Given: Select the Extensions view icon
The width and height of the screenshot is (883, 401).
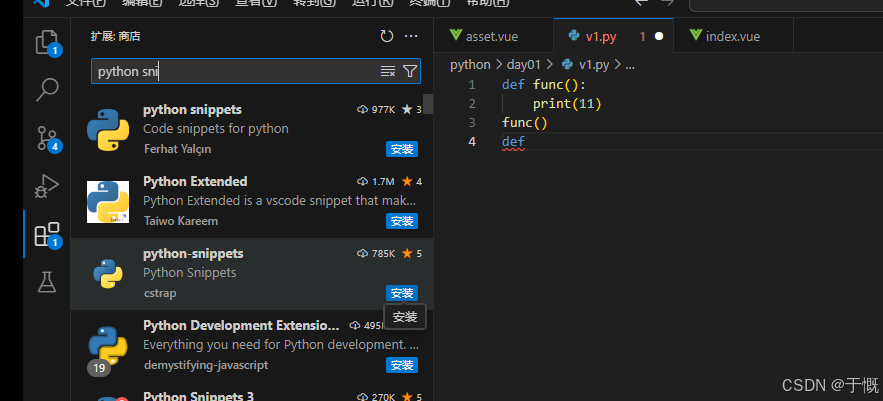Looking at the screenshot, I should pos(47,234).
